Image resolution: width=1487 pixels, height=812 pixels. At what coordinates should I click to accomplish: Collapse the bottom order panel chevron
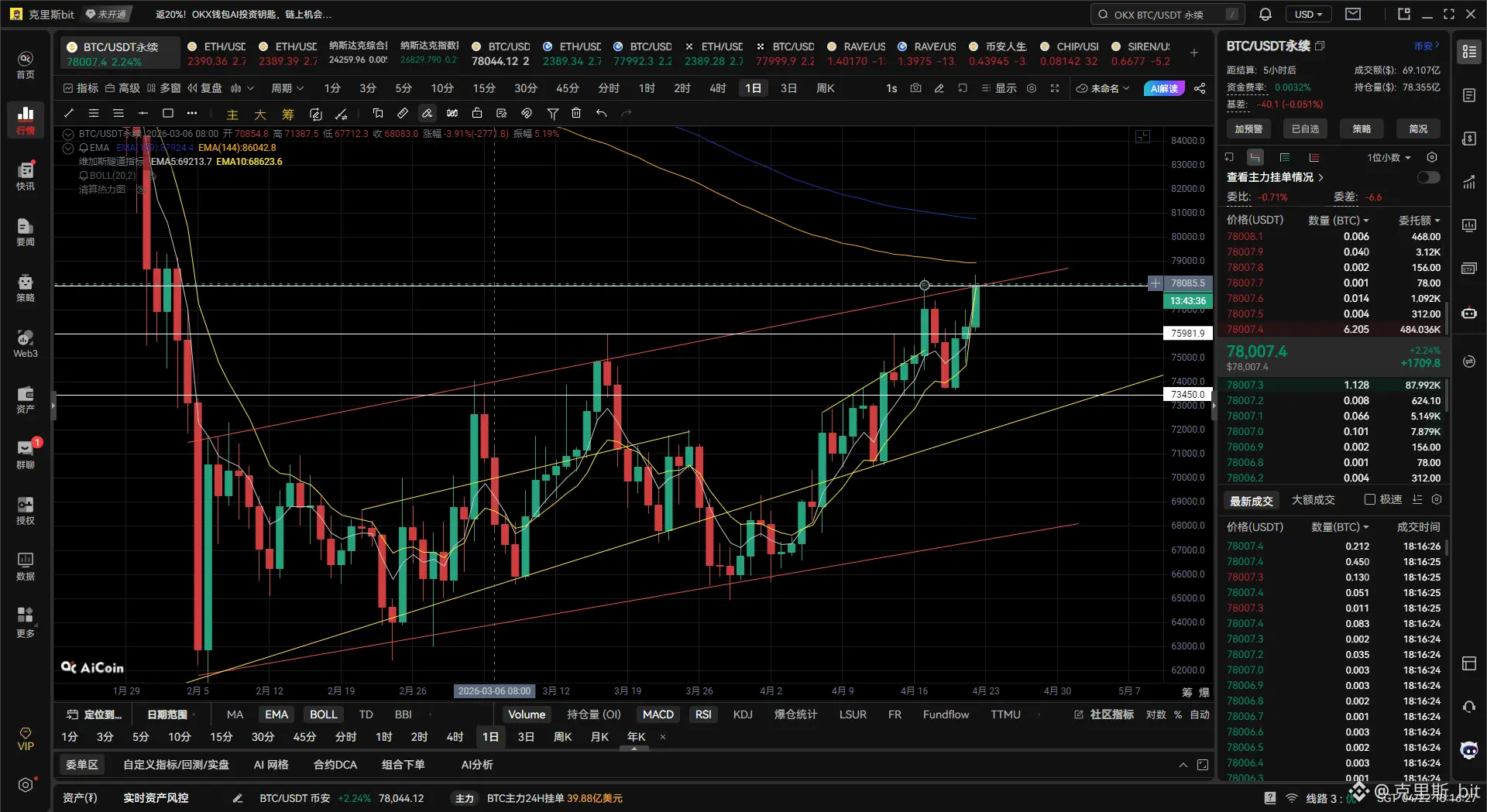point(1183,765)
